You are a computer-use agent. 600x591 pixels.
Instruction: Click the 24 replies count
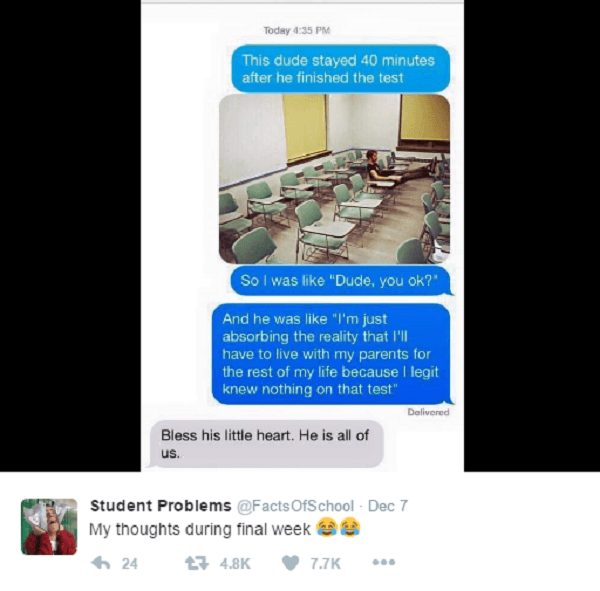point(130,563)
